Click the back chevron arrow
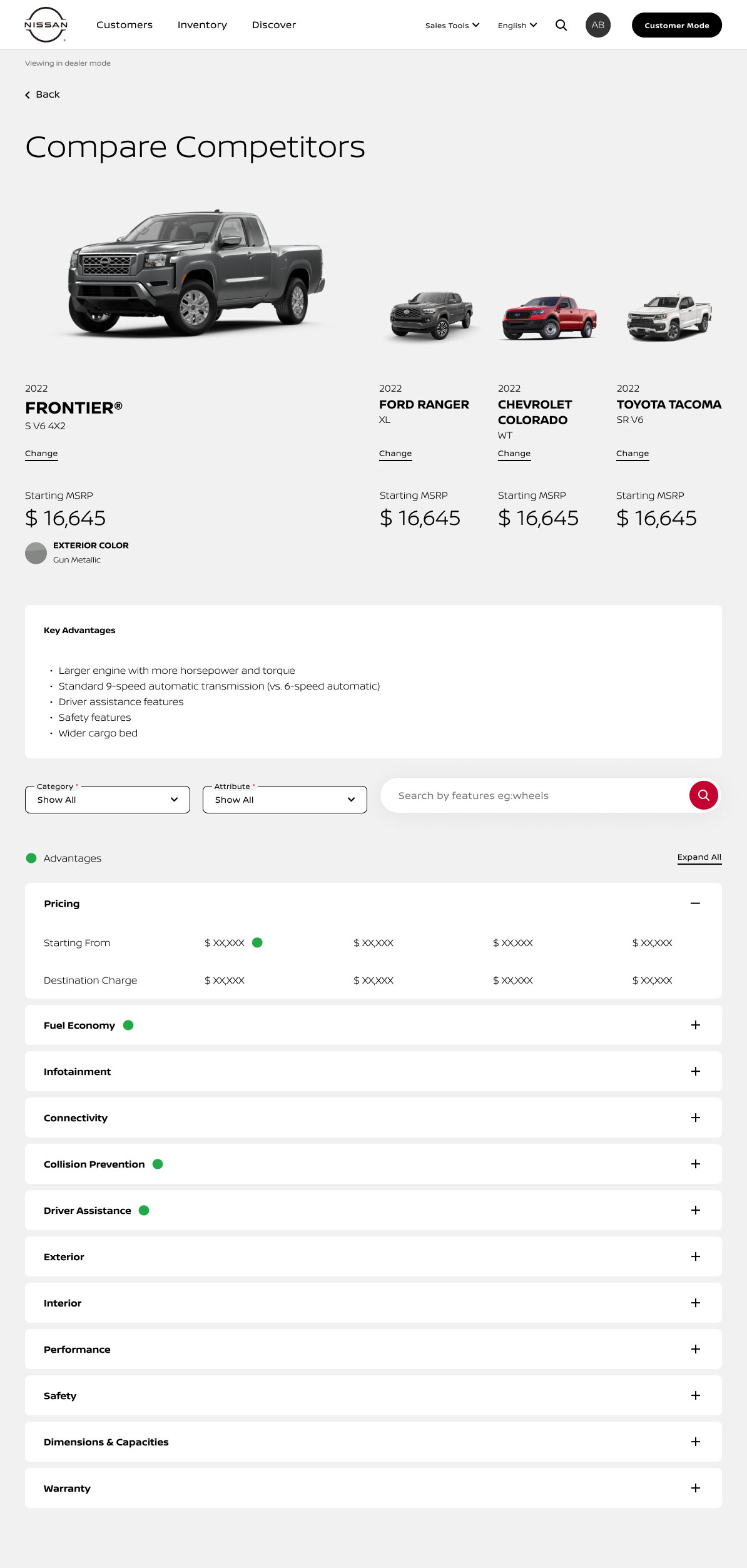 pos(28,95)
